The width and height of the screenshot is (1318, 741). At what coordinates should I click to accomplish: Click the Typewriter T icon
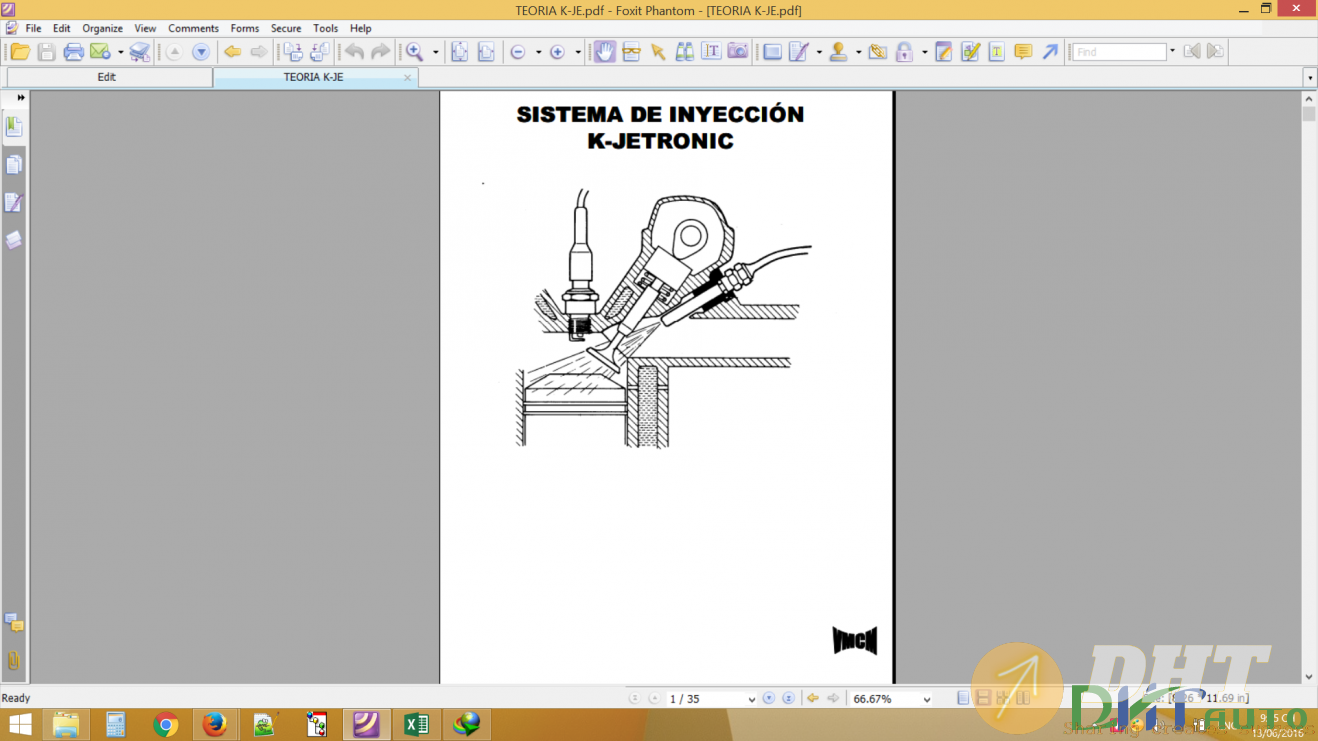tap(997, 52)
